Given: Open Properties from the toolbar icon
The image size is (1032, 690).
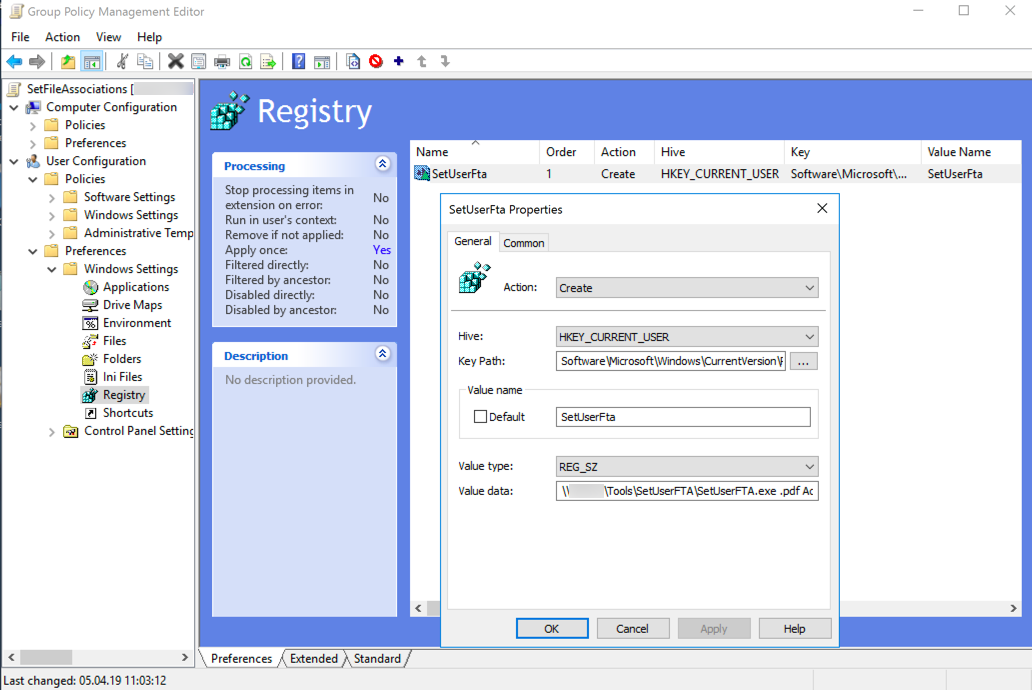Looking at the screenshot, I should point(198,62).
